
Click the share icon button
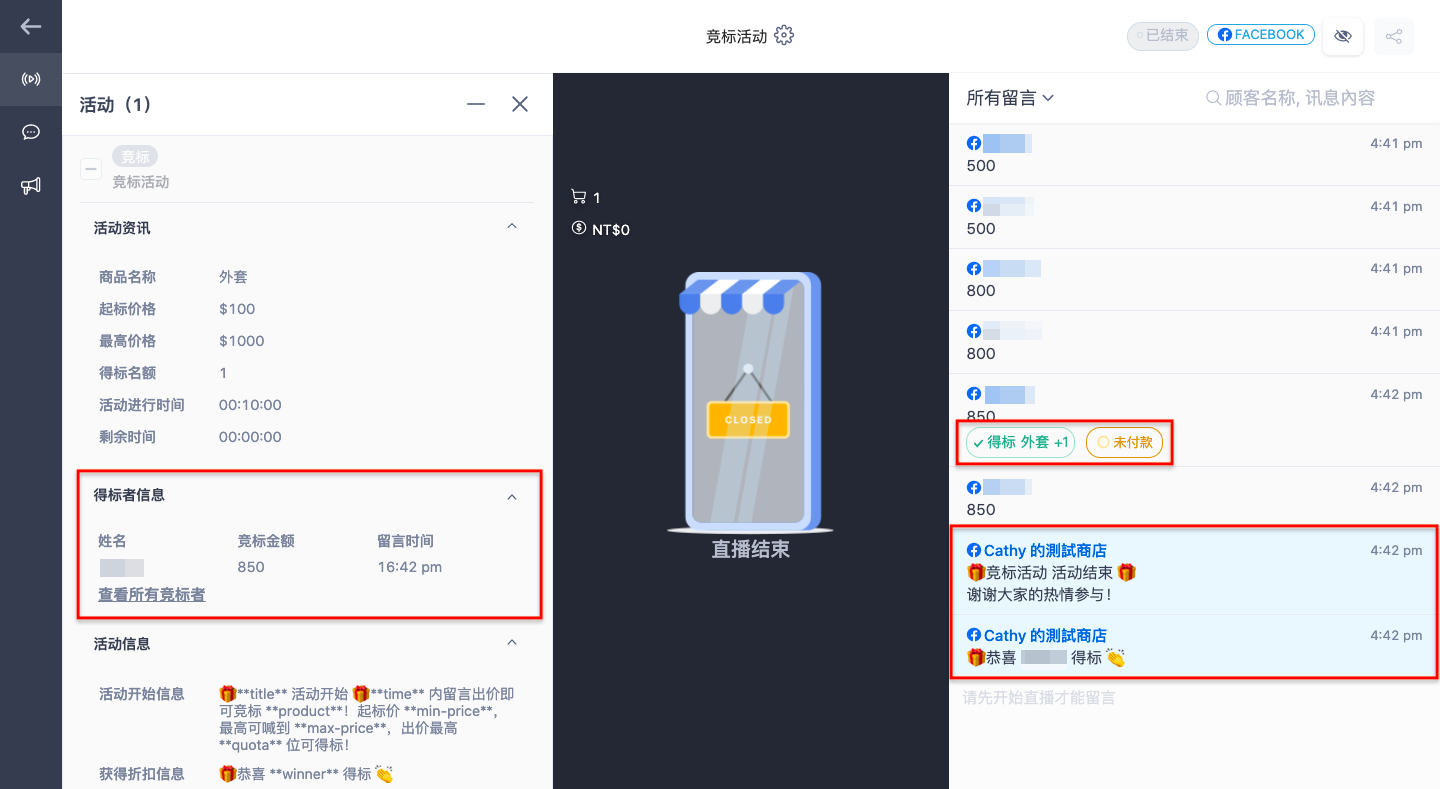[1394, 36]
